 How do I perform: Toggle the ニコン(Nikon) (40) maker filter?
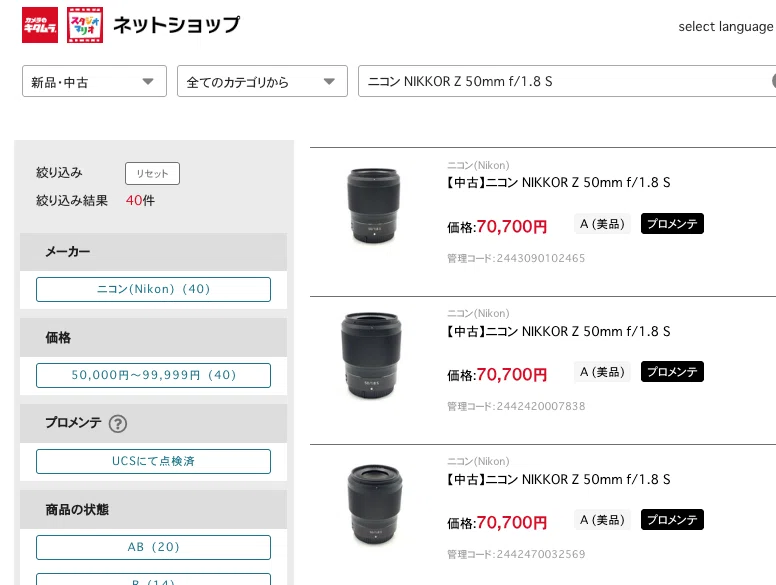pyautogui.click(x=153, y=290)
